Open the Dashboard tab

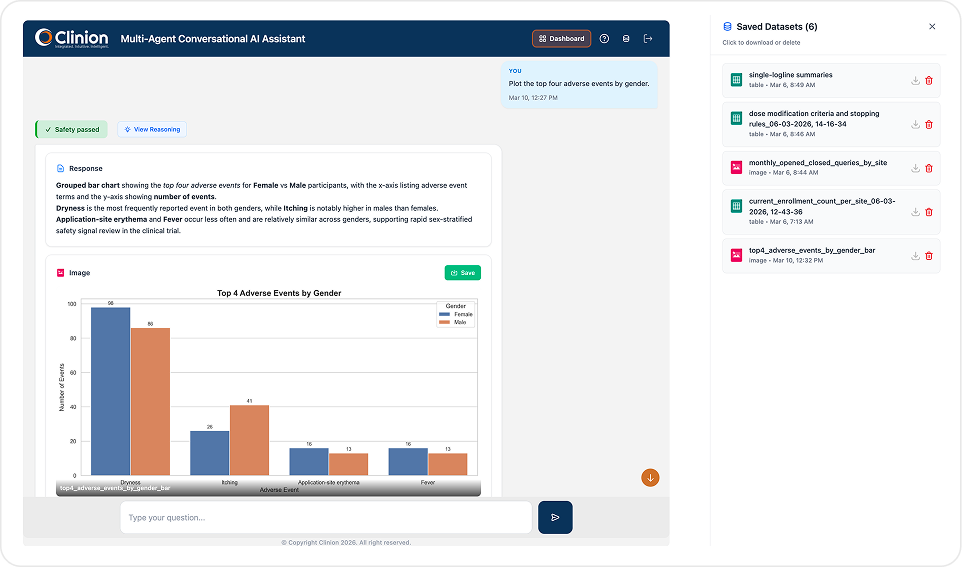(561, 39)
